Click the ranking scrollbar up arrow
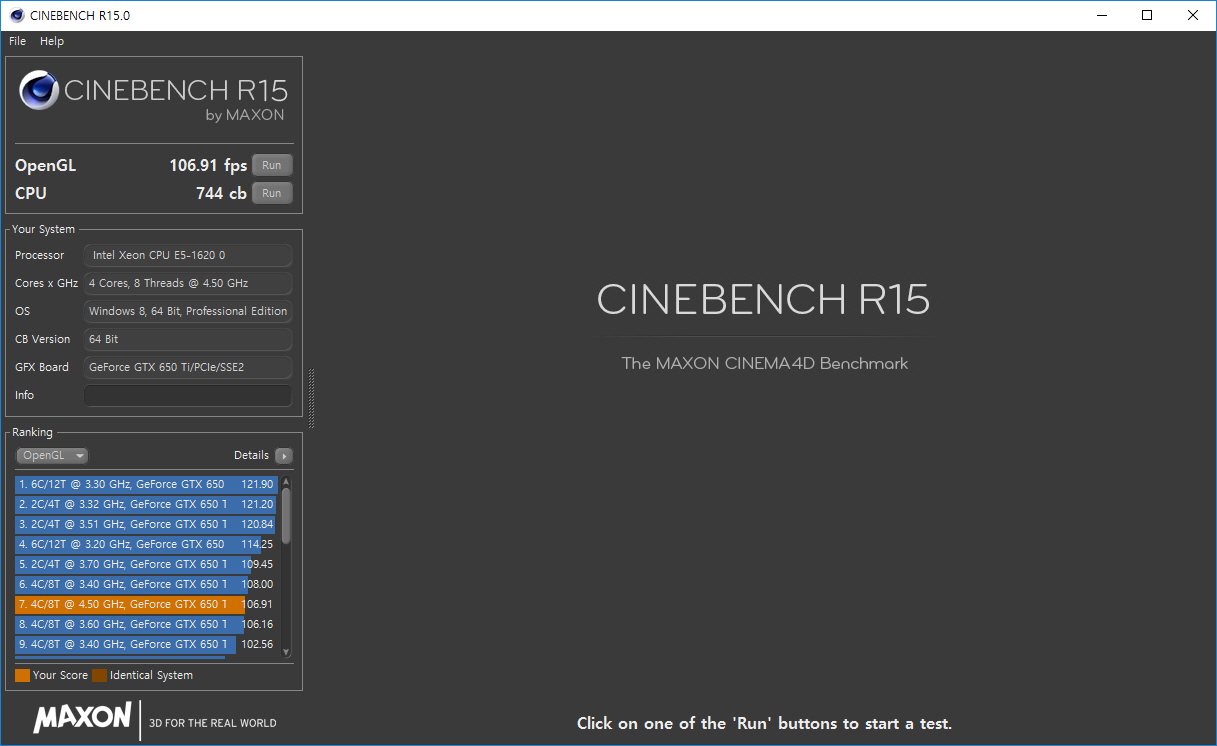 click(286, 481)
